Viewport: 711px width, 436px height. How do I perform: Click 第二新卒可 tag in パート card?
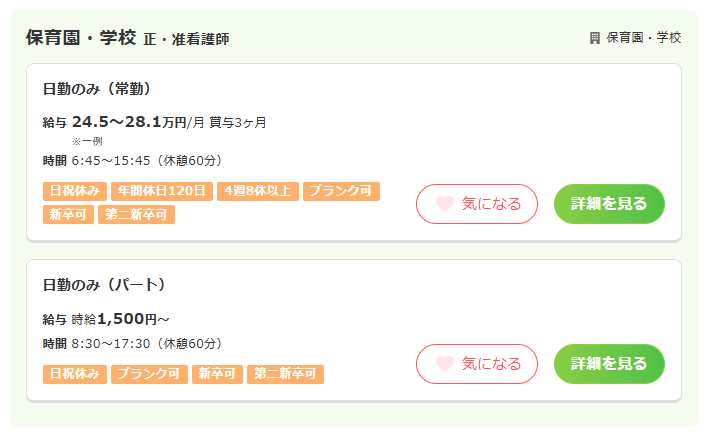click(285, 374)
